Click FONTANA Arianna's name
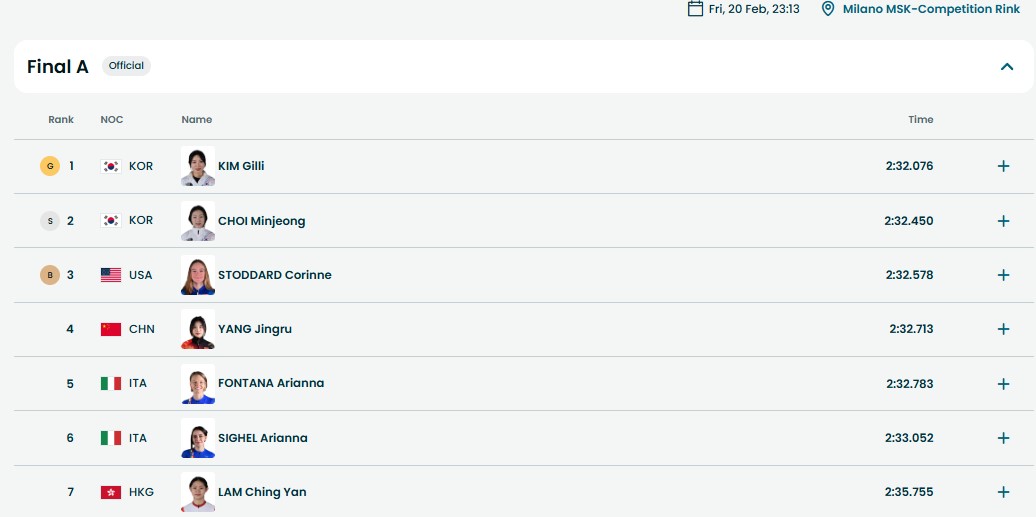The height and width of the screenshot is (517, 1036). (x=271, y=383)
